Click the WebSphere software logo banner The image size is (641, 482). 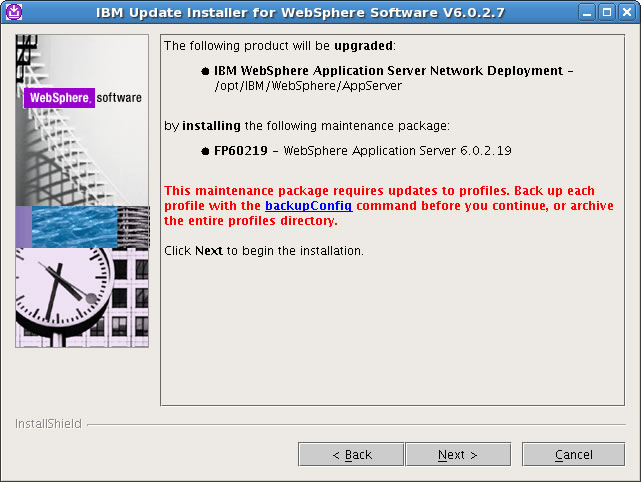click(83, 98)
